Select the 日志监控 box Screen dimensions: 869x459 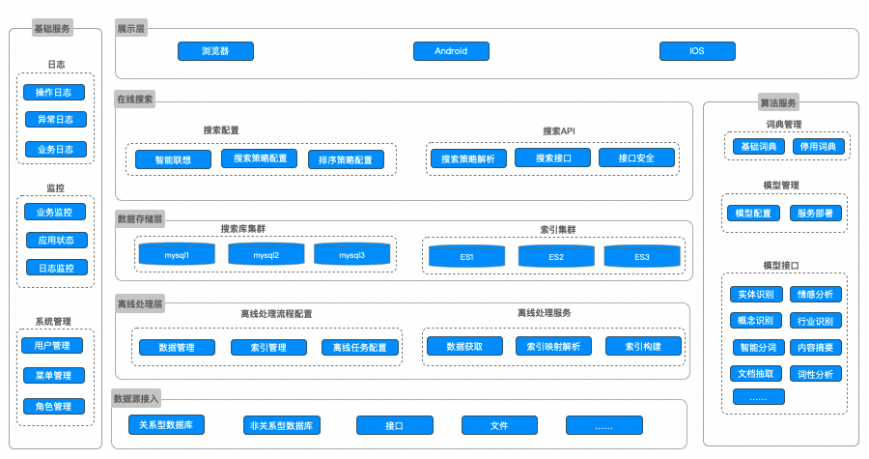57,268
